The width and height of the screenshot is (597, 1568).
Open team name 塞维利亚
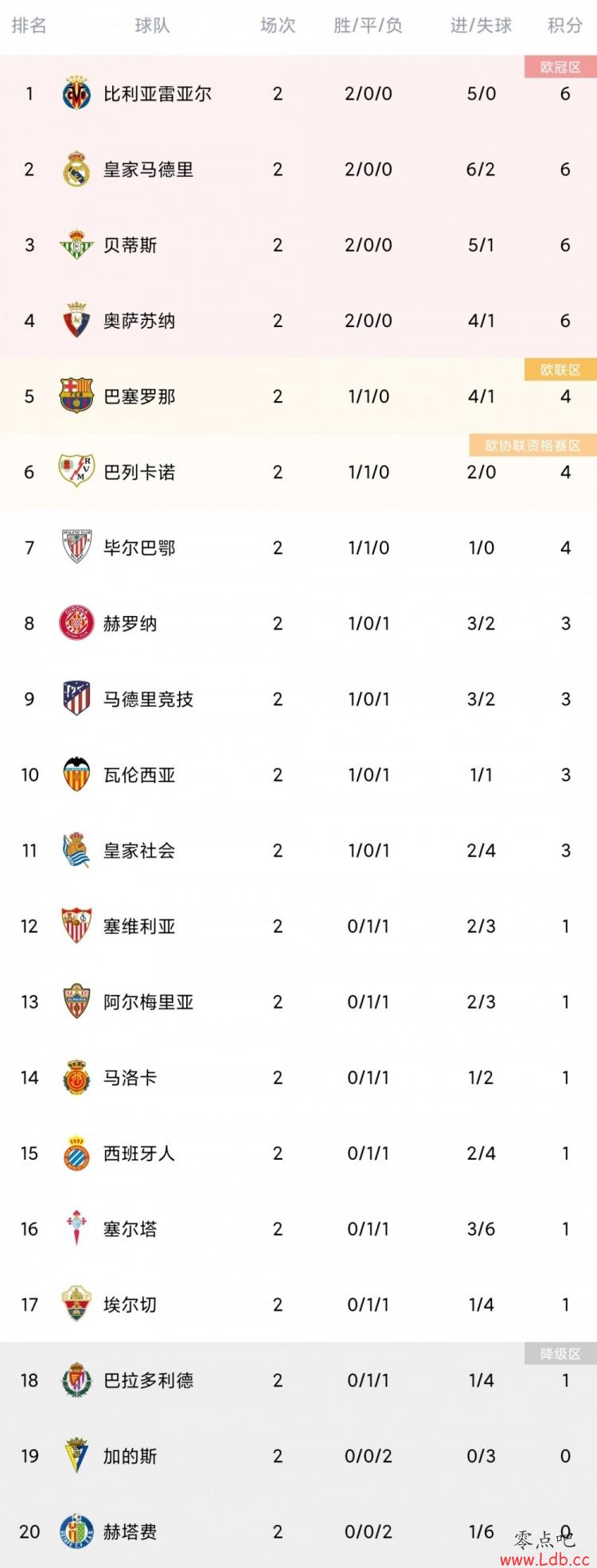click(139, 926)
